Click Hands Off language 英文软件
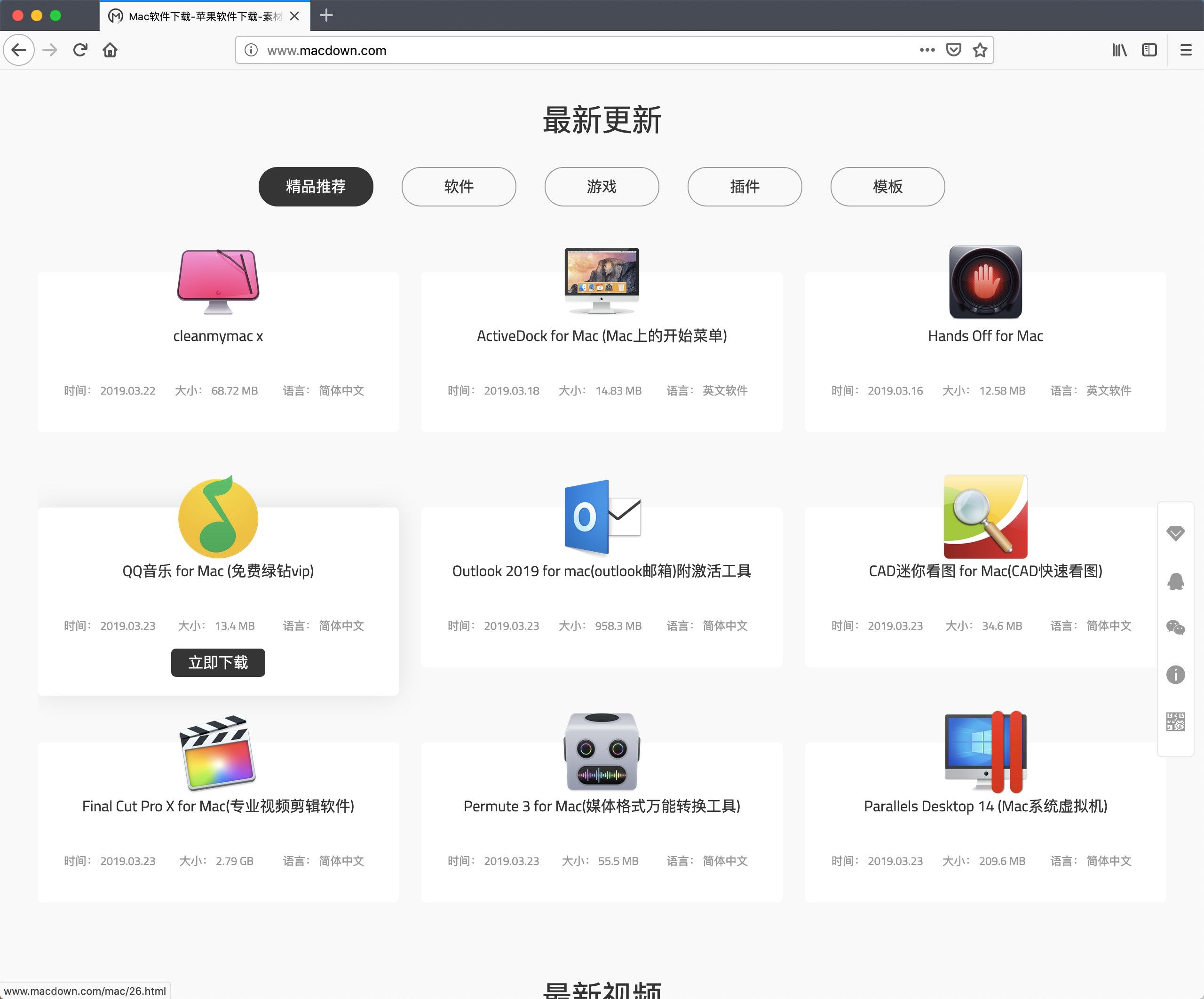1204x999 pixels. (x=1109, y=390)
